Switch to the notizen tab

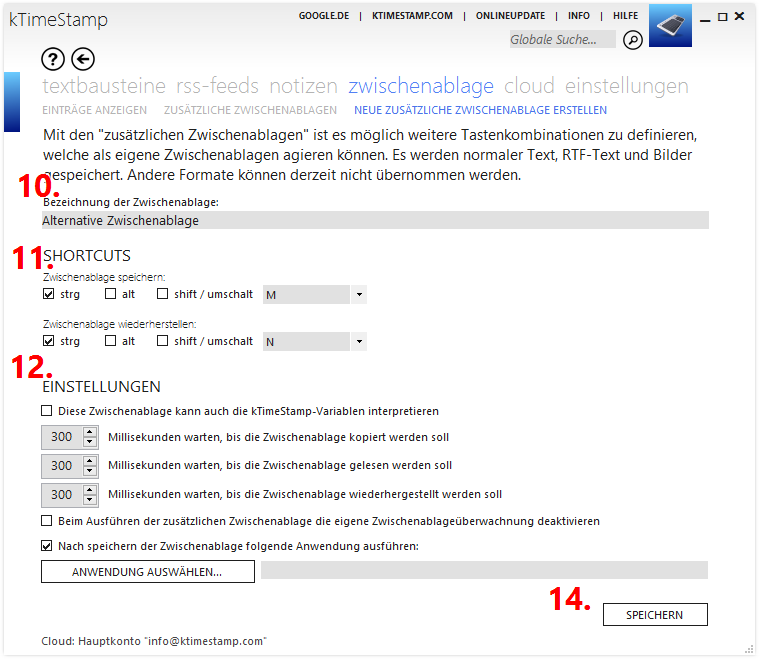(x=303, y=86)
